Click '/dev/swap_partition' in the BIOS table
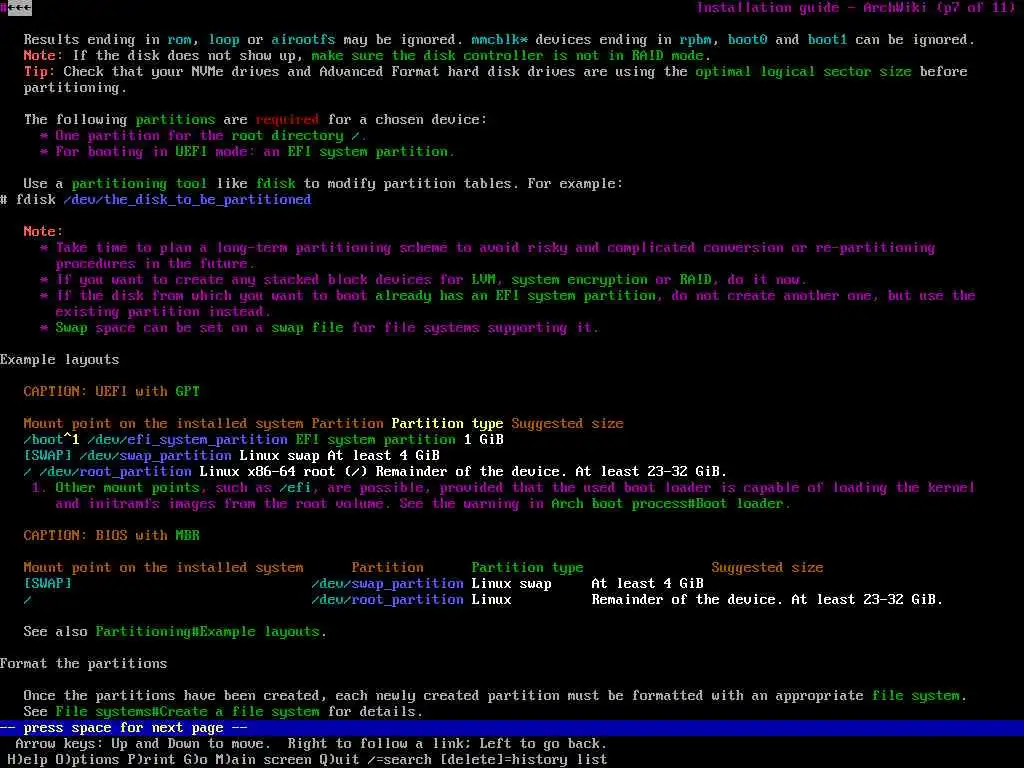 (x=387, y=584)
